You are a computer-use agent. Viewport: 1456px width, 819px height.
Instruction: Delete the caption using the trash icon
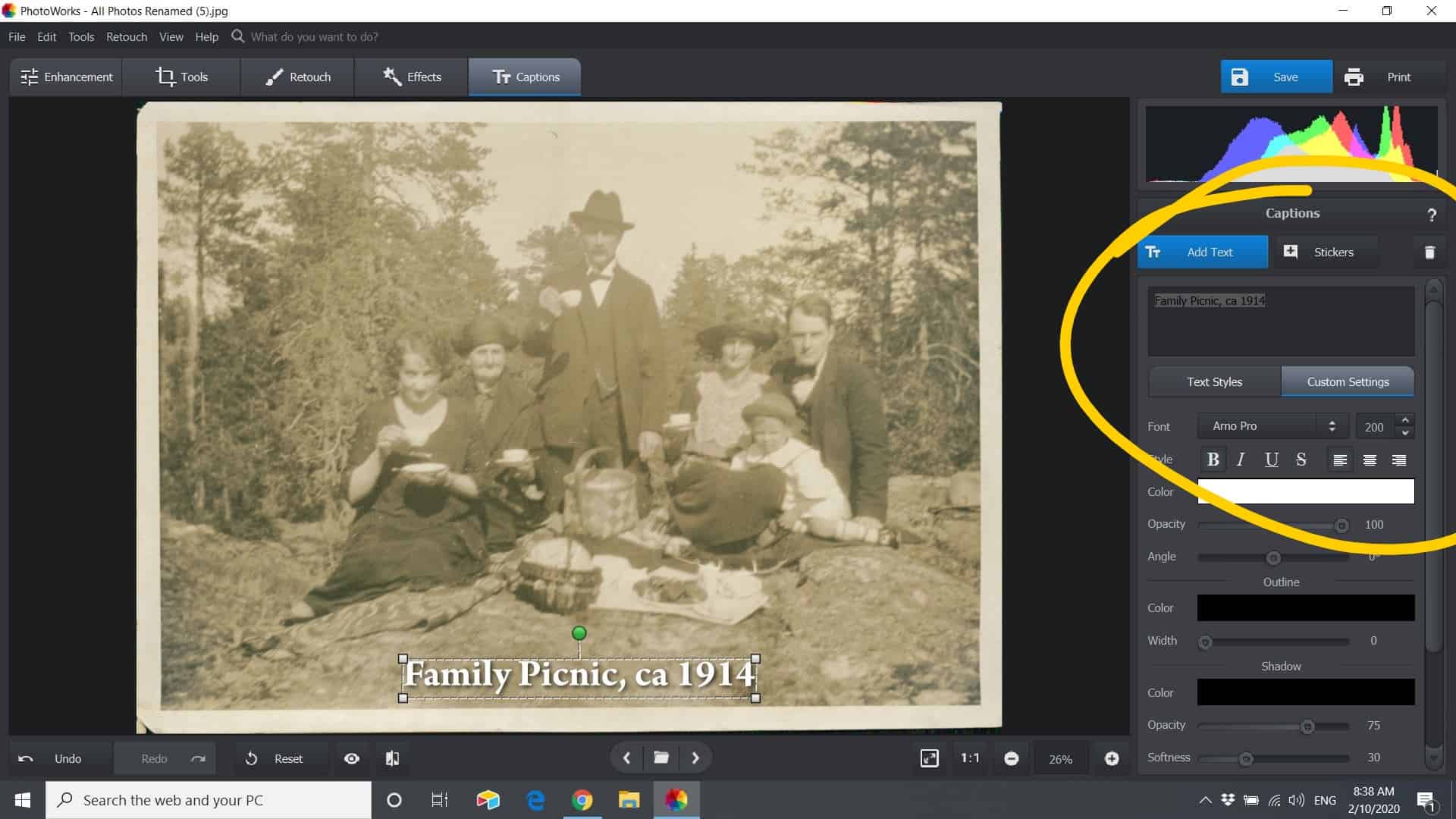[x=1429, y=252]
